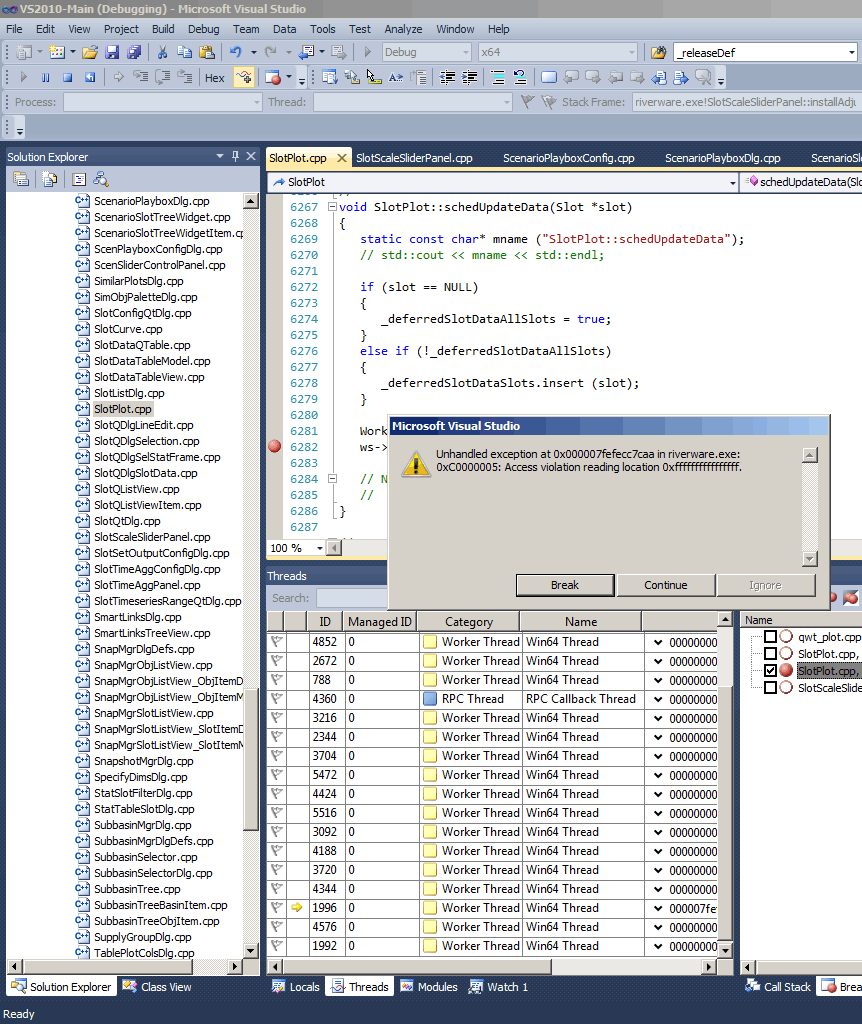Click Continue in the exception dialog
Image resolution: width=862 pixels, height=1024 pixels.
pyautogui.click(x=665, y=585)
